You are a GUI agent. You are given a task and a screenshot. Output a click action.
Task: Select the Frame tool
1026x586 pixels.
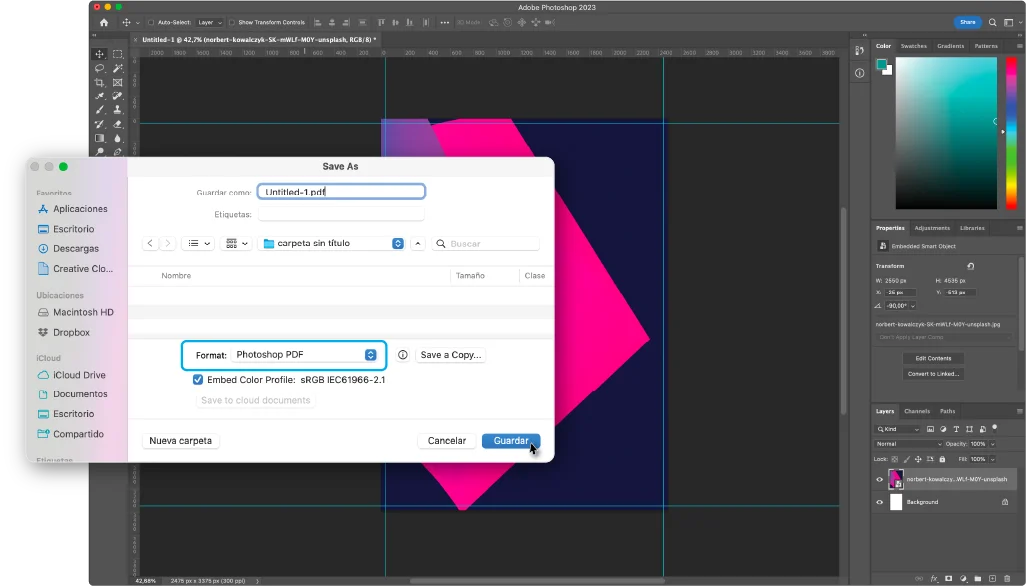click(x=118, y=82)
